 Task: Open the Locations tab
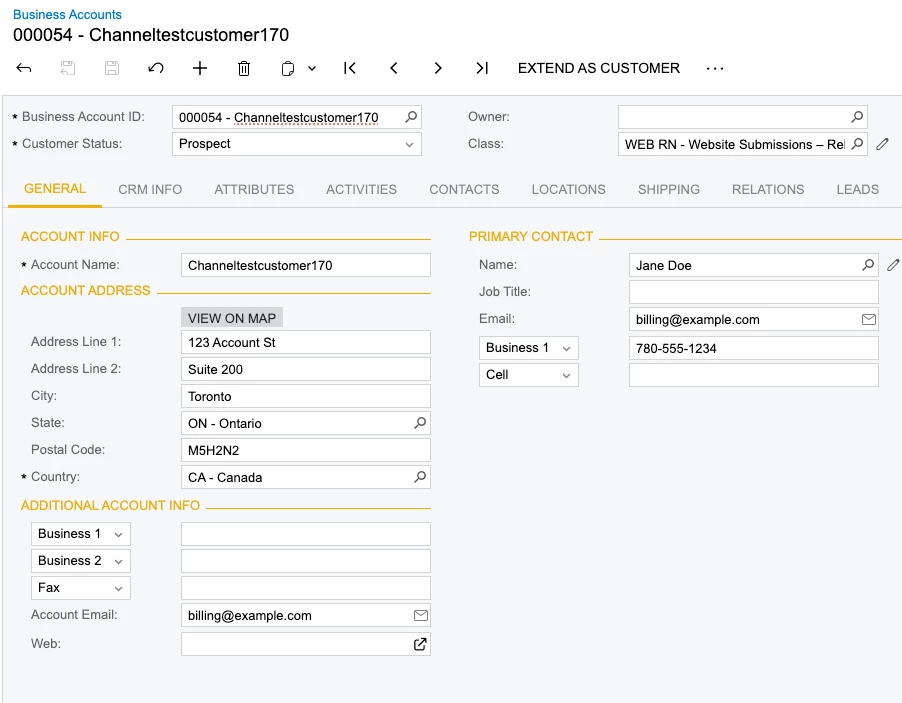[x=568, y=189]
